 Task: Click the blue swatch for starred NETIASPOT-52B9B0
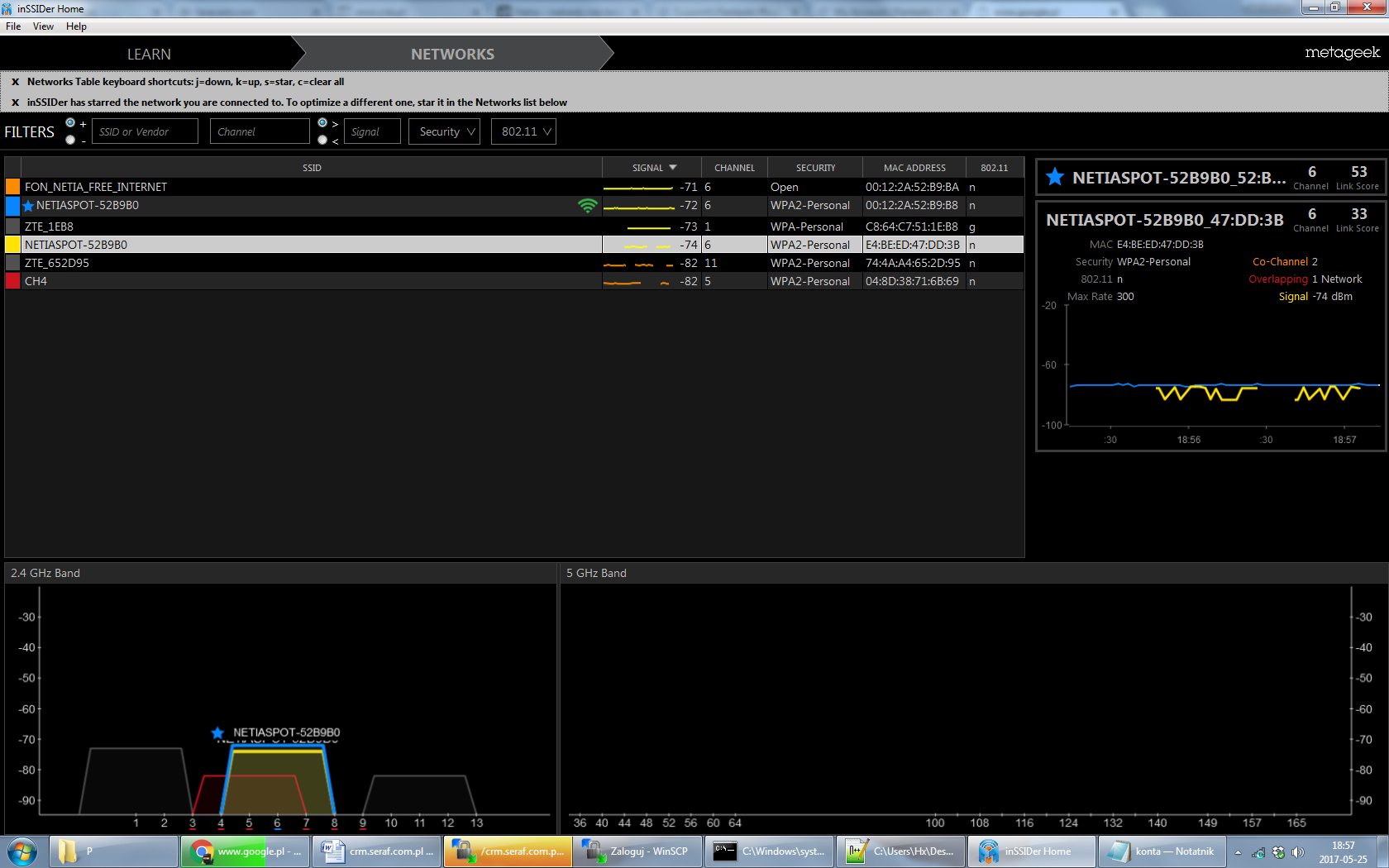(12, 206)
